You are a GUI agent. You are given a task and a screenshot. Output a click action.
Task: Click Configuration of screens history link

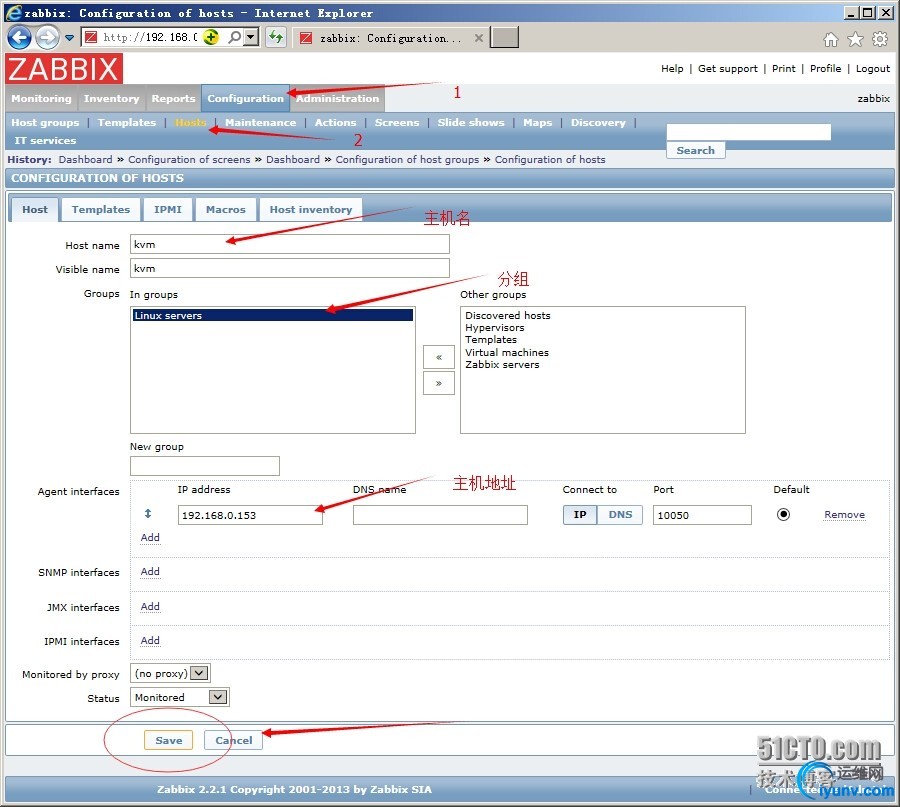coord(189,160)
